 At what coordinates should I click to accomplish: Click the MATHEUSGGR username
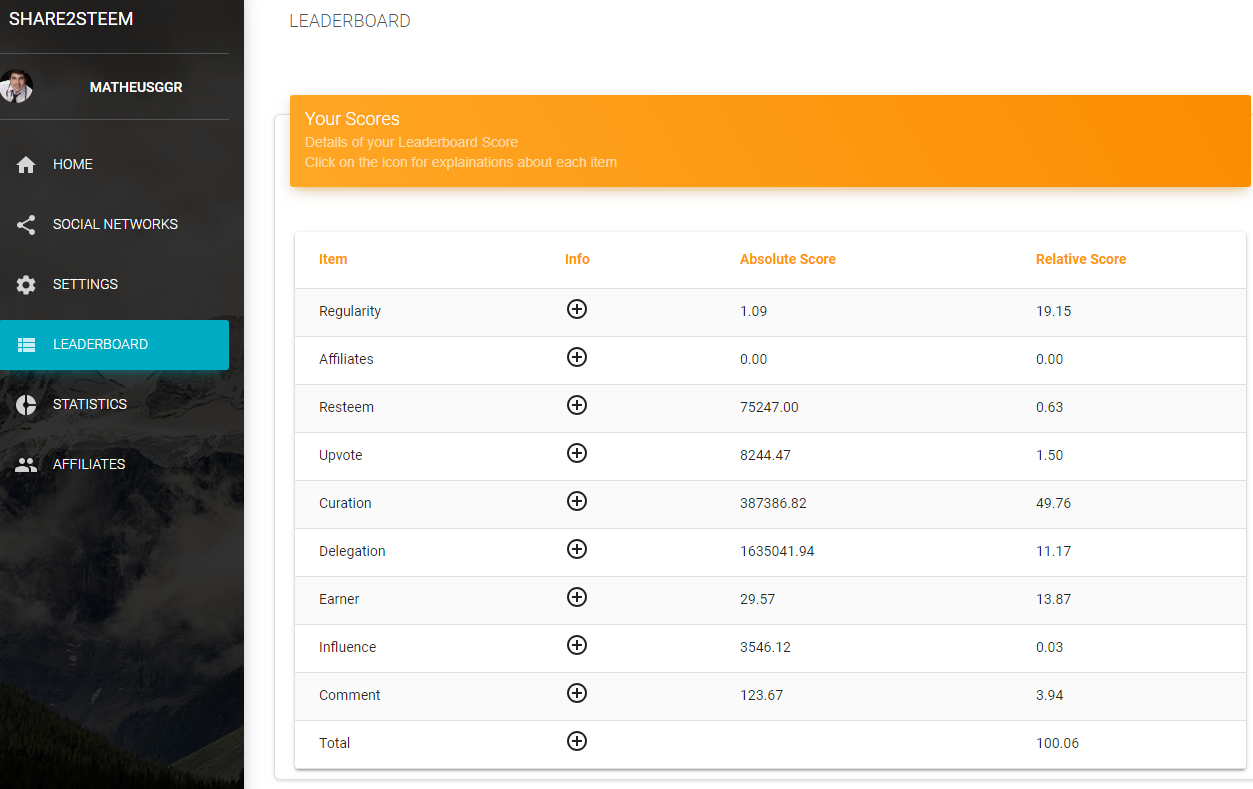(136, 88)
